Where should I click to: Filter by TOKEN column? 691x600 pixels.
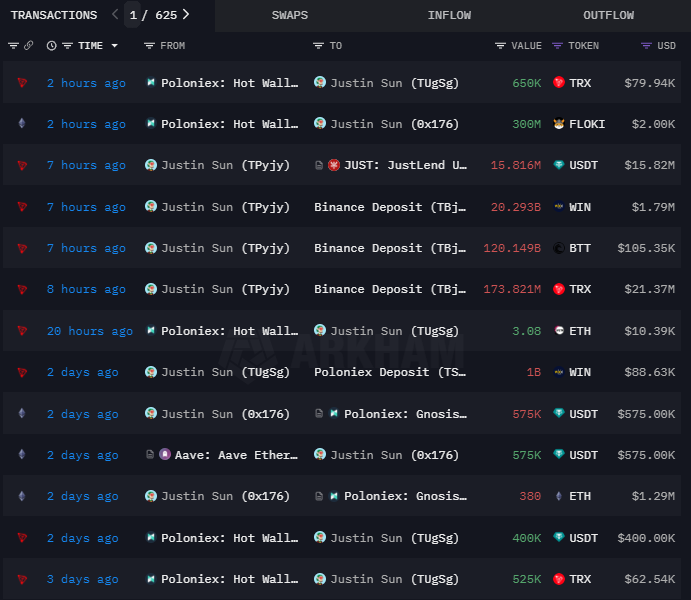coord(557,46)
